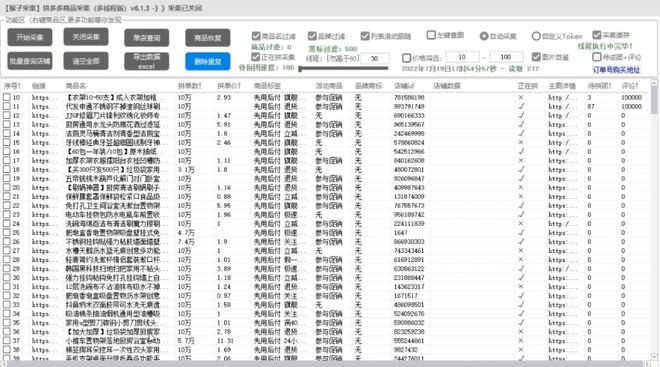Check the checkbox for row 15
The image size is (660, 367).
7,142
